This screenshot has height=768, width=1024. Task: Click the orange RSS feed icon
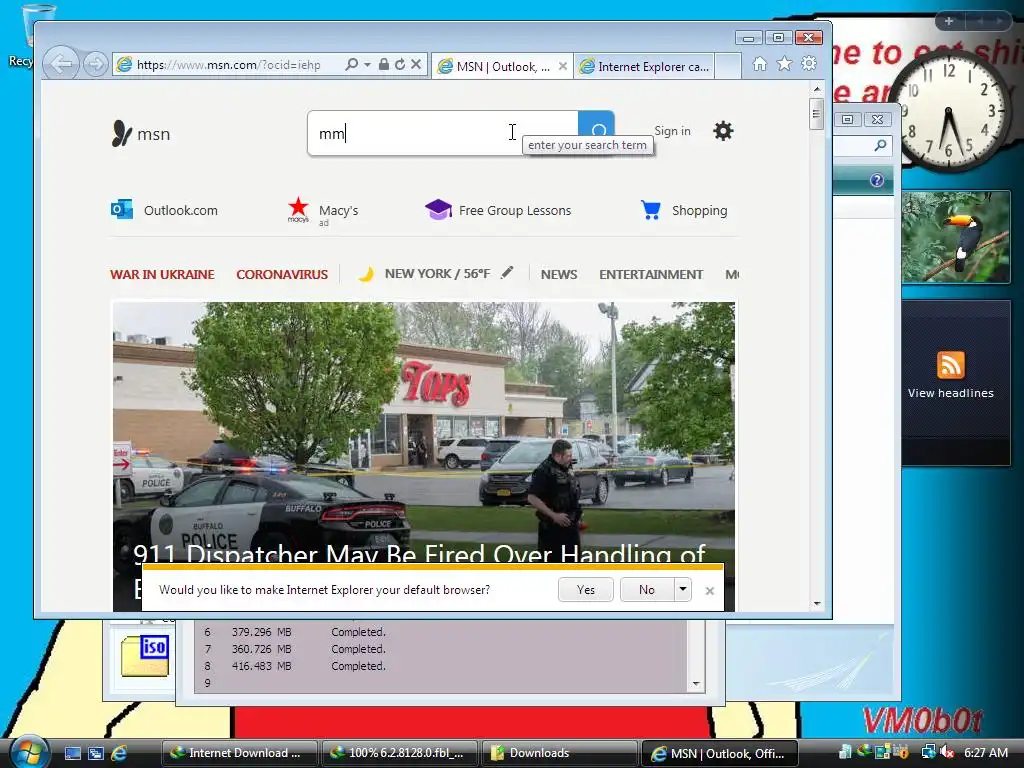(950, 365)
